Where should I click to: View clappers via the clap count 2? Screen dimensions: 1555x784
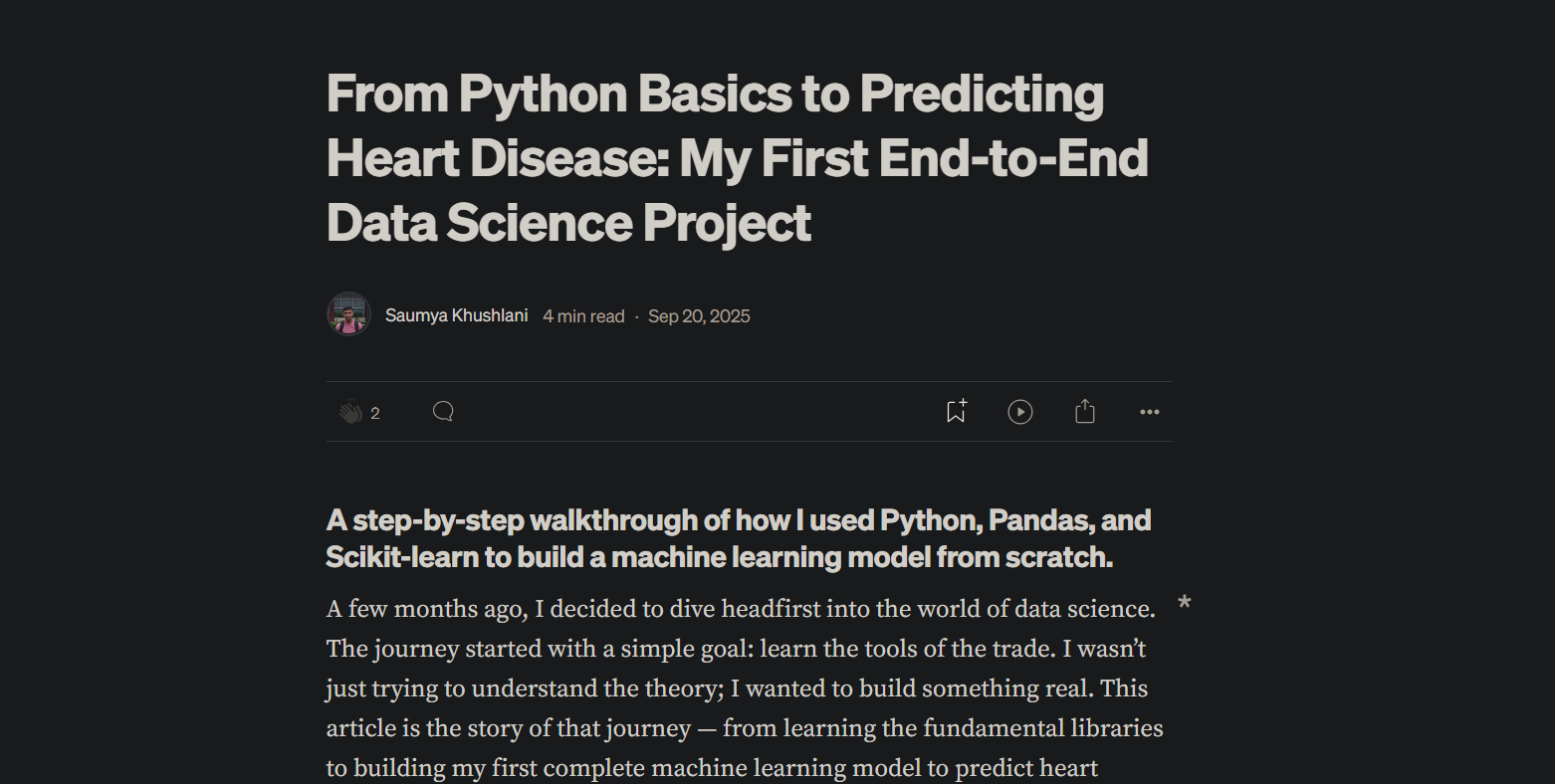[375, 414]
